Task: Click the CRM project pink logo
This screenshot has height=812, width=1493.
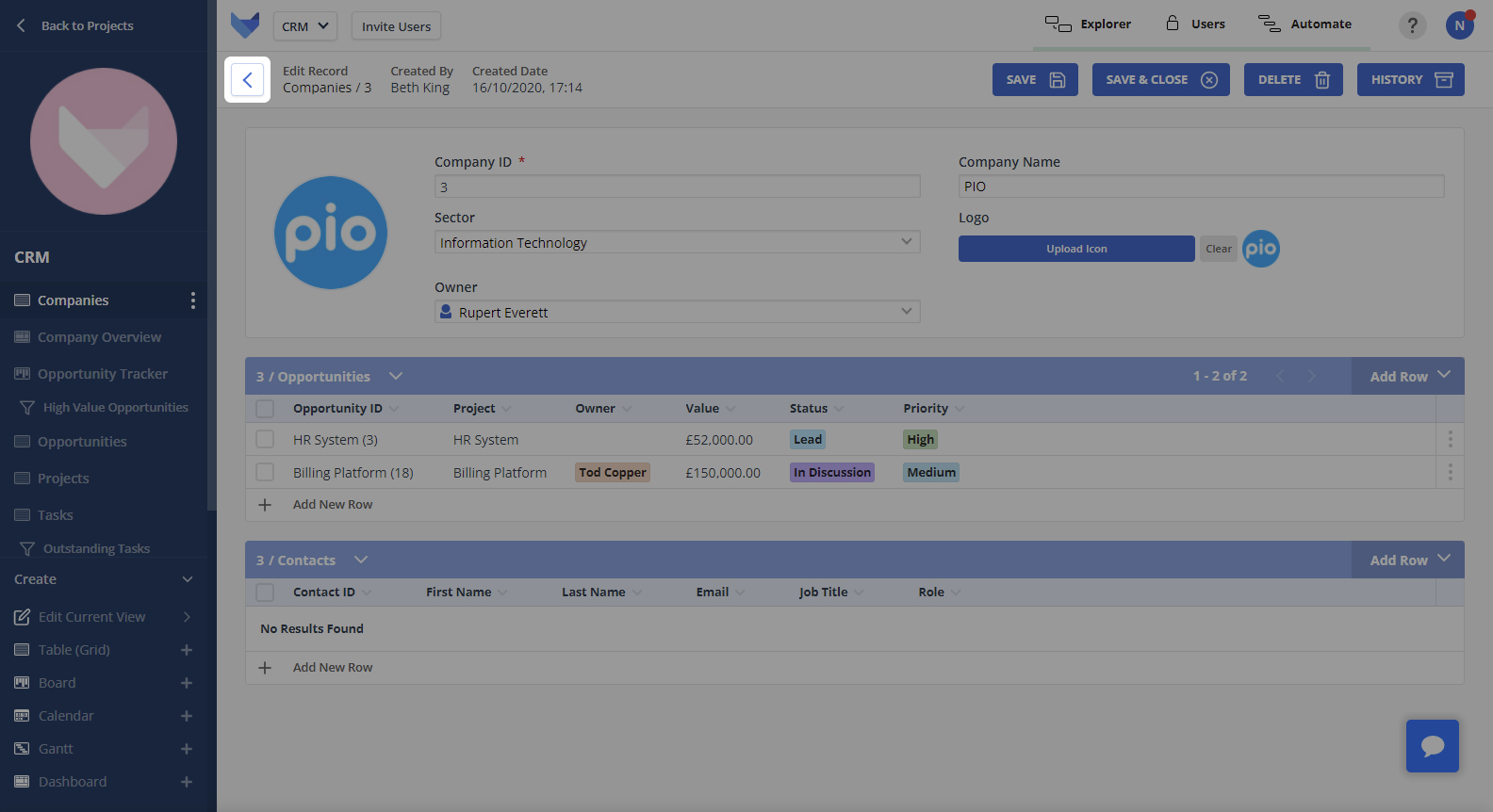Action: 104,141
